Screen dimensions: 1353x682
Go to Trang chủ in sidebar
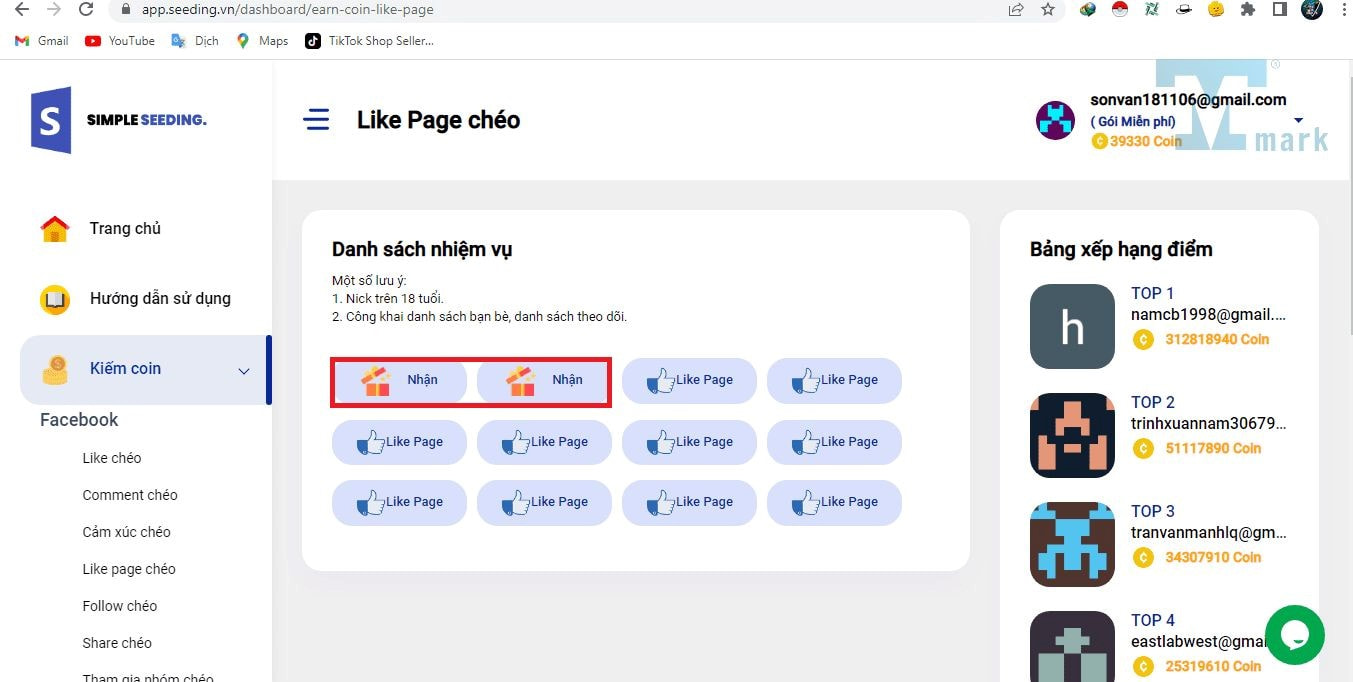pos(125,229)
